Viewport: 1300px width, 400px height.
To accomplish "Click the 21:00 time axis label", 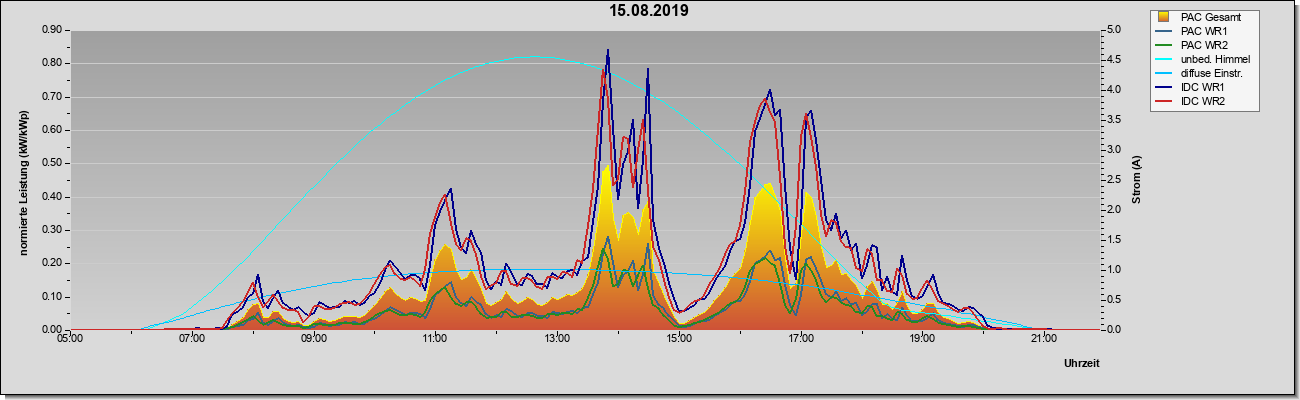I will coord(1044,339).
